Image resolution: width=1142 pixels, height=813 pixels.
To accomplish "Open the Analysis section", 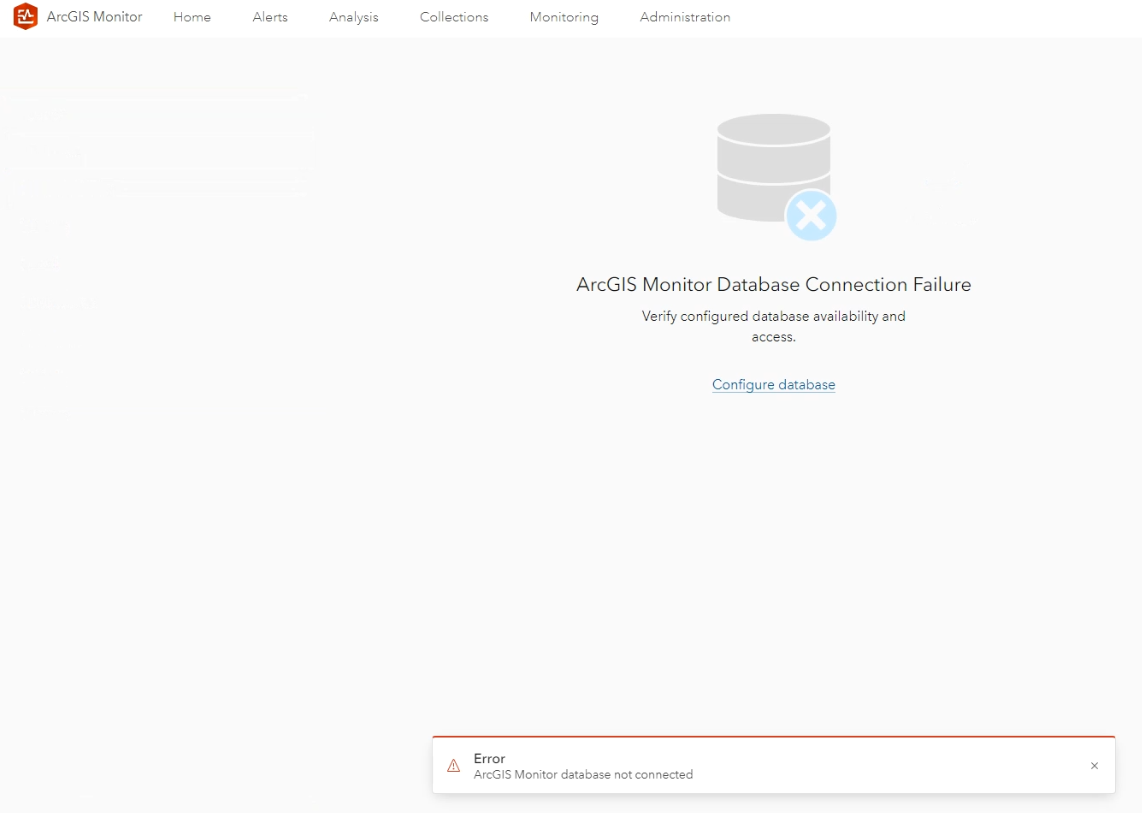I will 353,17.
